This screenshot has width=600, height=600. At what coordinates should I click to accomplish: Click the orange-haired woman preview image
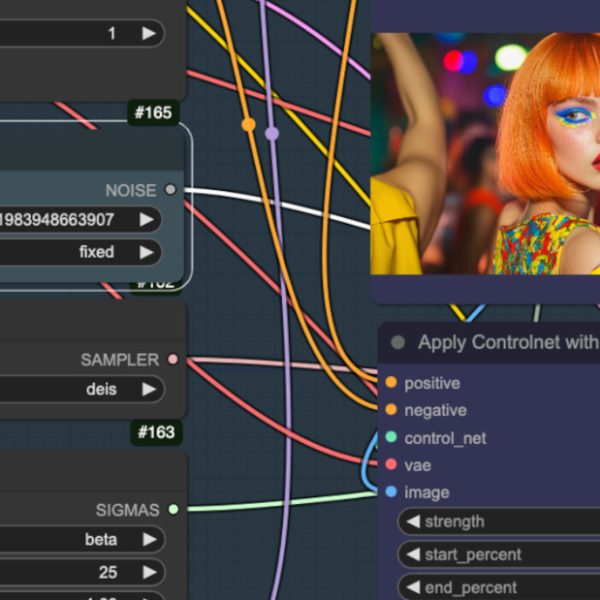pyautogui.click(x=486, y=153)
